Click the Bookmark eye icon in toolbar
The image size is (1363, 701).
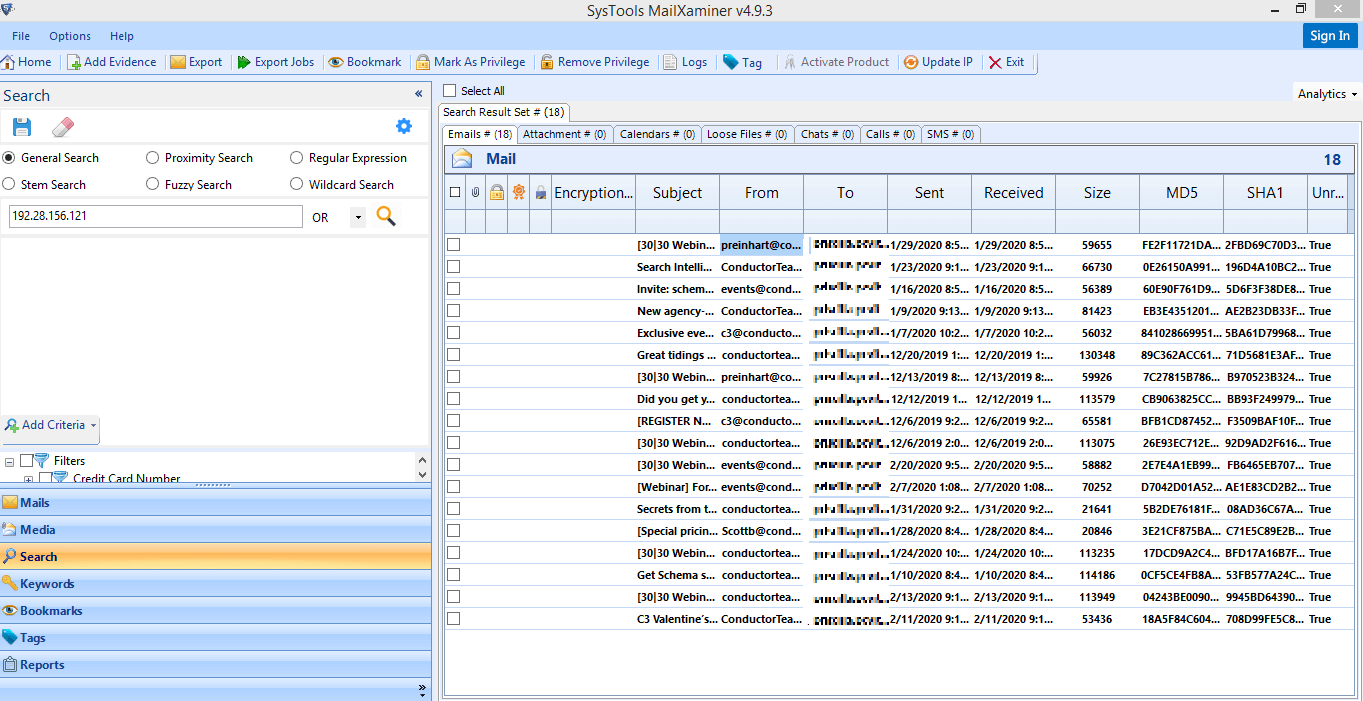(336, 62)
